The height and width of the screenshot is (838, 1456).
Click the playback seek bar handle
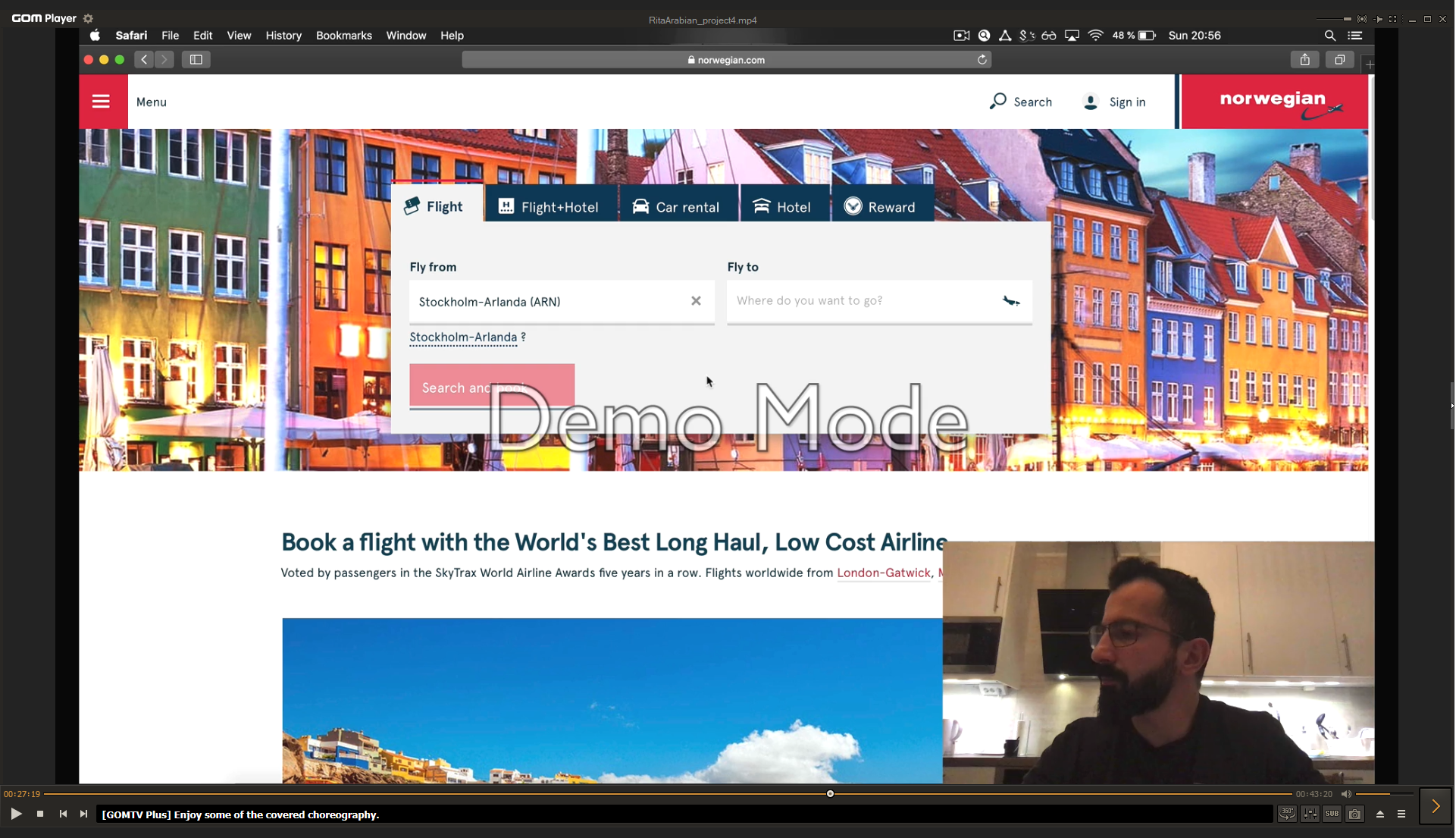(x=830, y=794)
